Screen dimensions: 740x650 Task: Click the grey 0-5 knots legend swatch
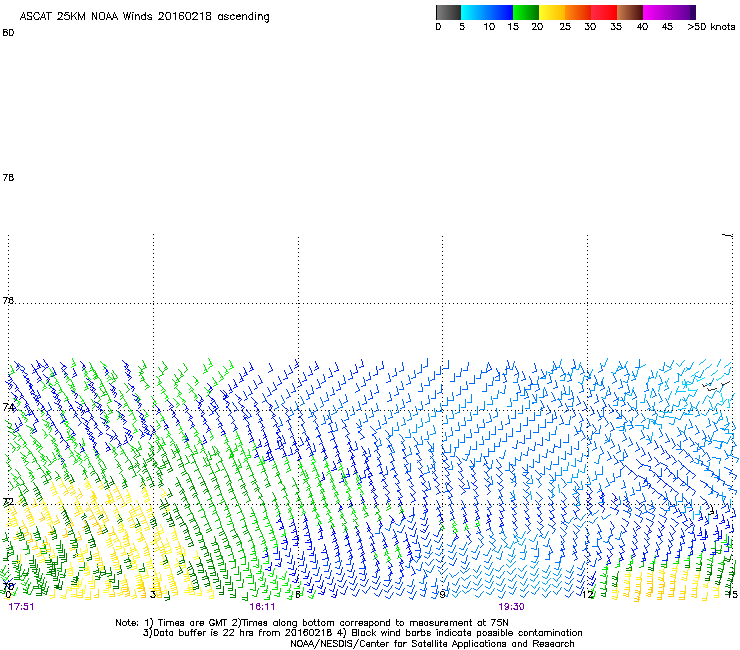pyautogui.click(x=448, y=12)
